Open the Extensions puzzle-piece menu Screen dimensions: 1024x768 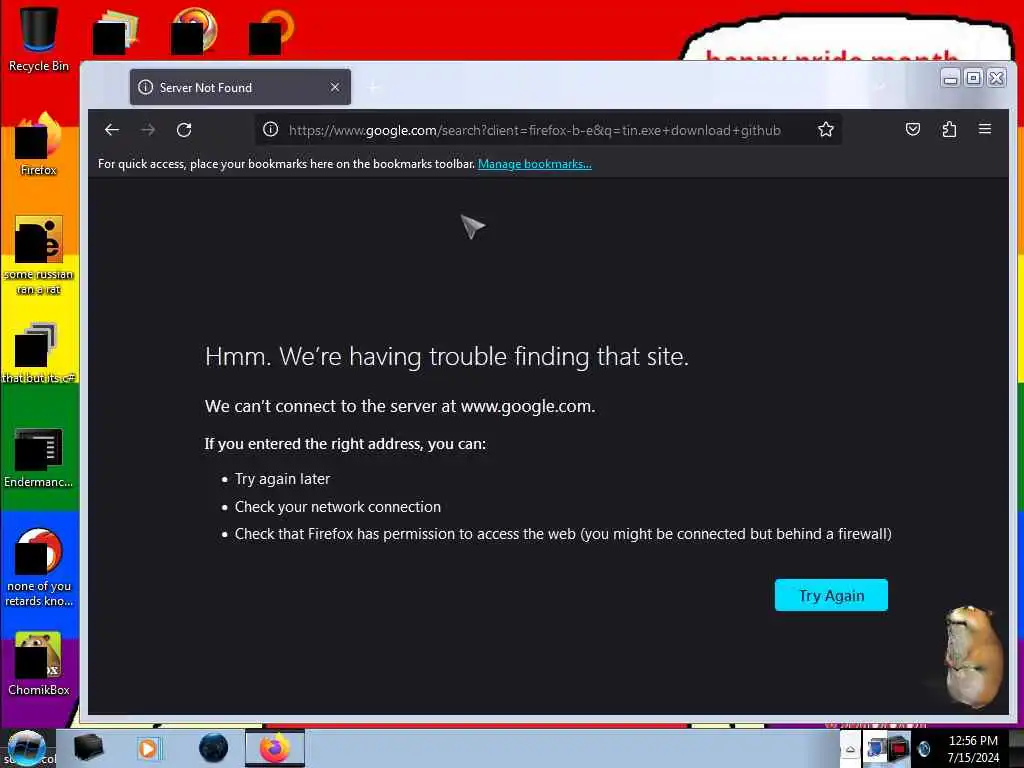click(x=949, y=129)
